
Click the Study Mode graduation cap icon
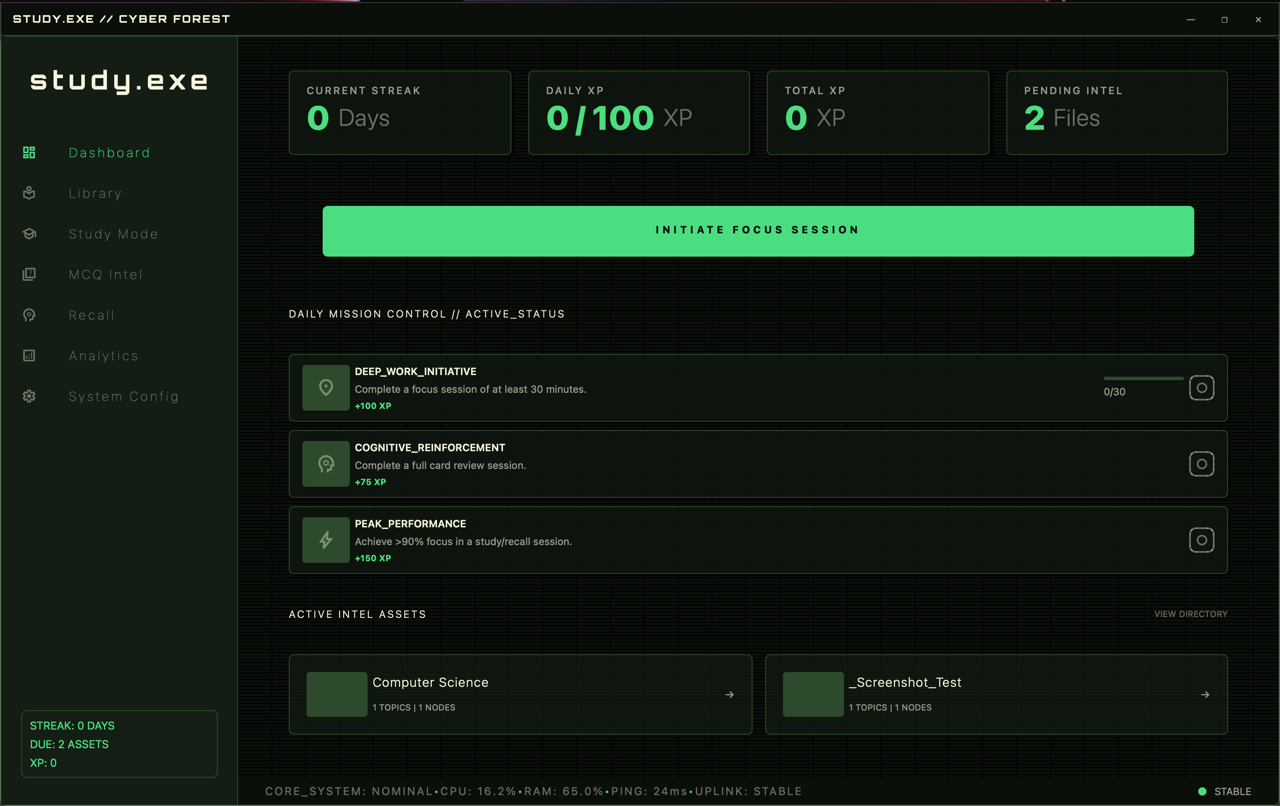pos(29,234)
